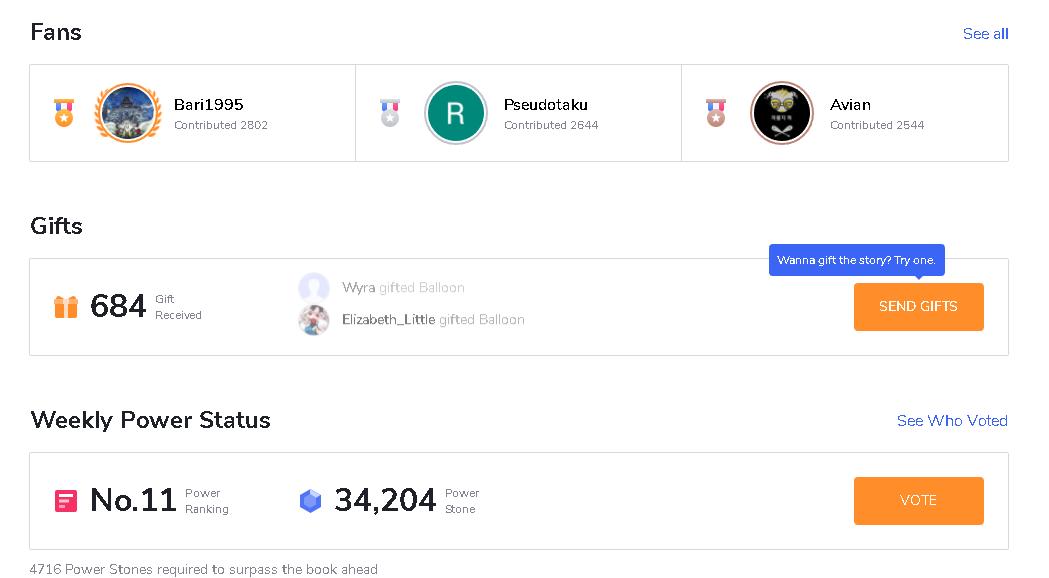Image resolution: width=1049 pixels, height=578 pixels.
Task: Click the Avian username
Action: (x=850, y=105)
